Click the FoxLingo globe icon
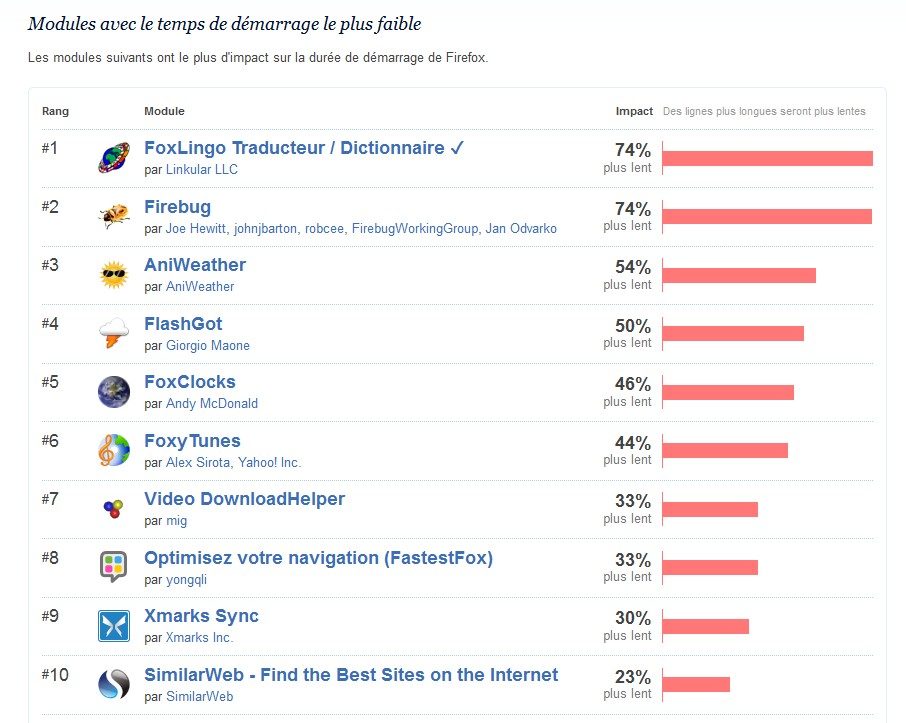The width and height of the screenshot is (906, 723). click(x=114, y=158)
